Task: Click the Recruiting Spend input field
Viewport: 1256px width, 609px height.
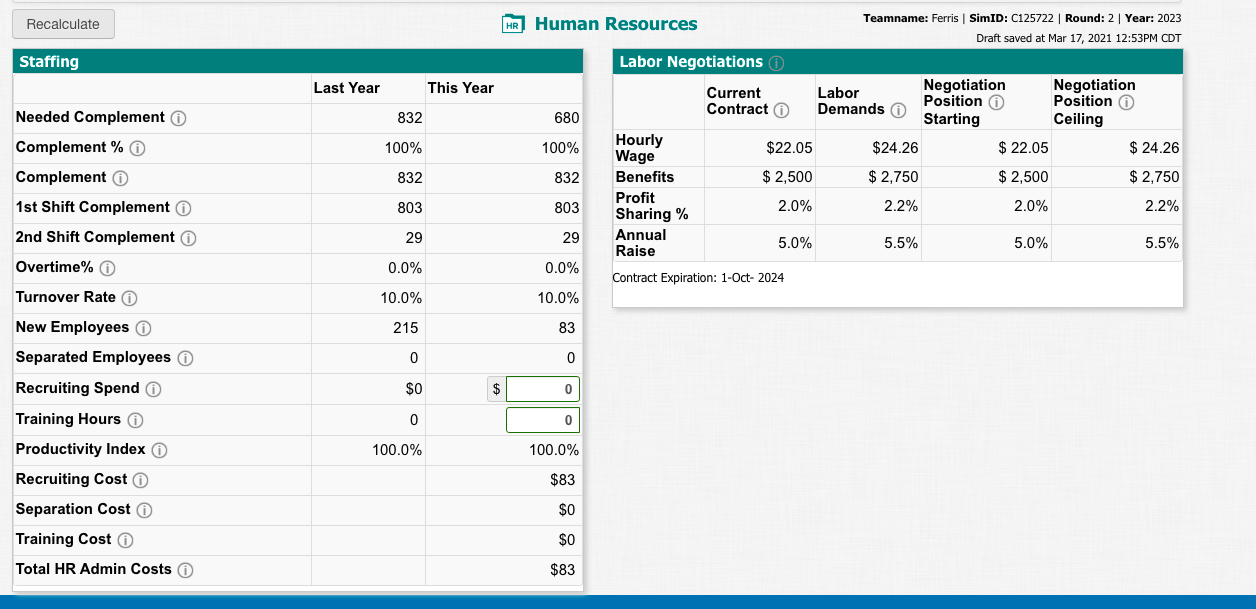Action: coord(540,388)
